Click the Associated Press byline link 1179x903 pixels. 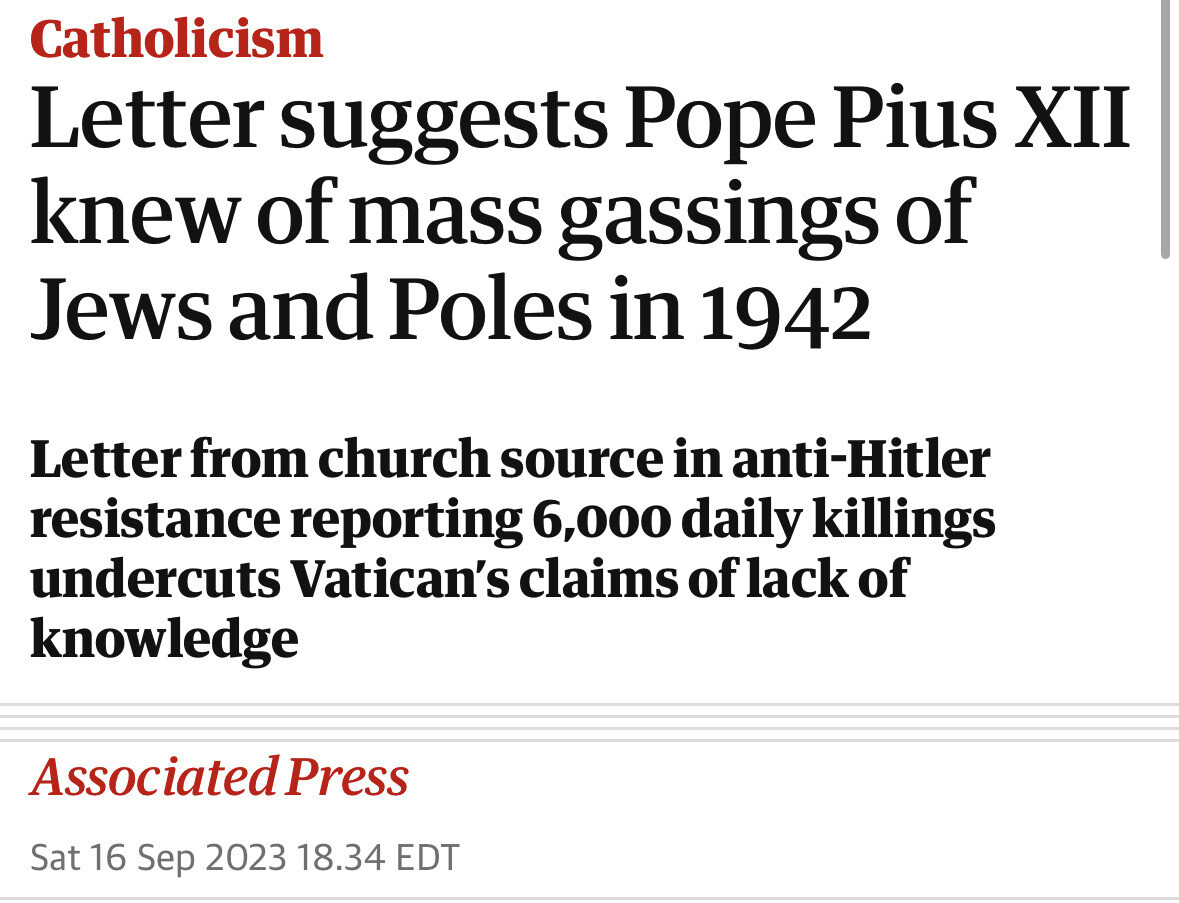coord(219,778)
